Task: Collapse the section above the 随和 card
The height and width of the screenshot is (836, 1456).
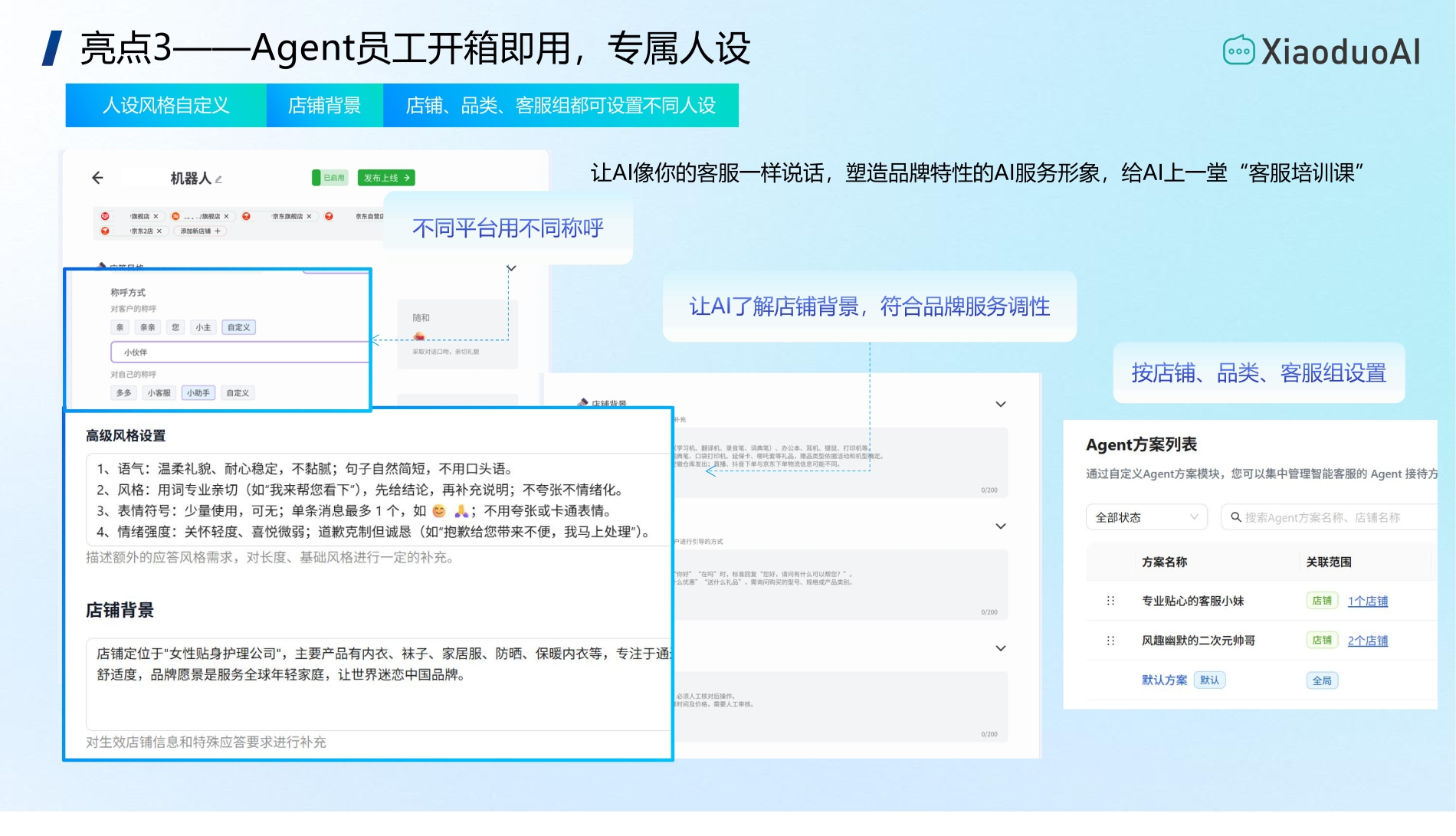Action: point(510,268)
